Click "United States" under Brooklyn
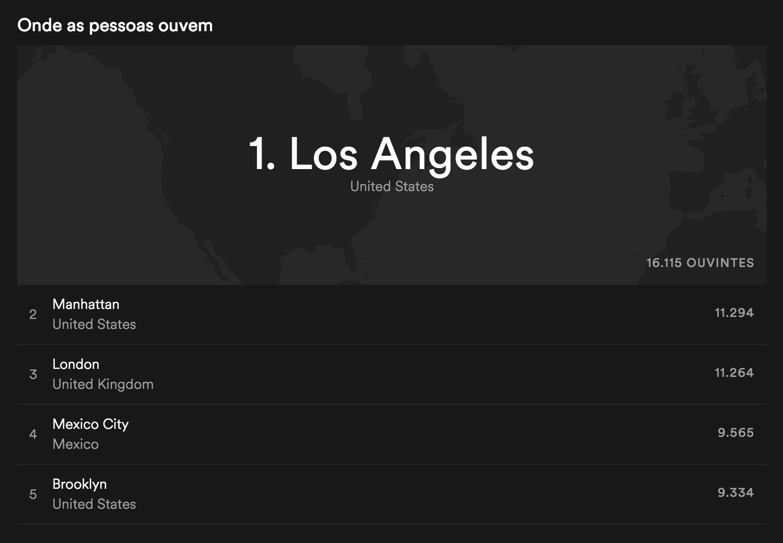Screen dimensions: 783x543 coord(94,504)
